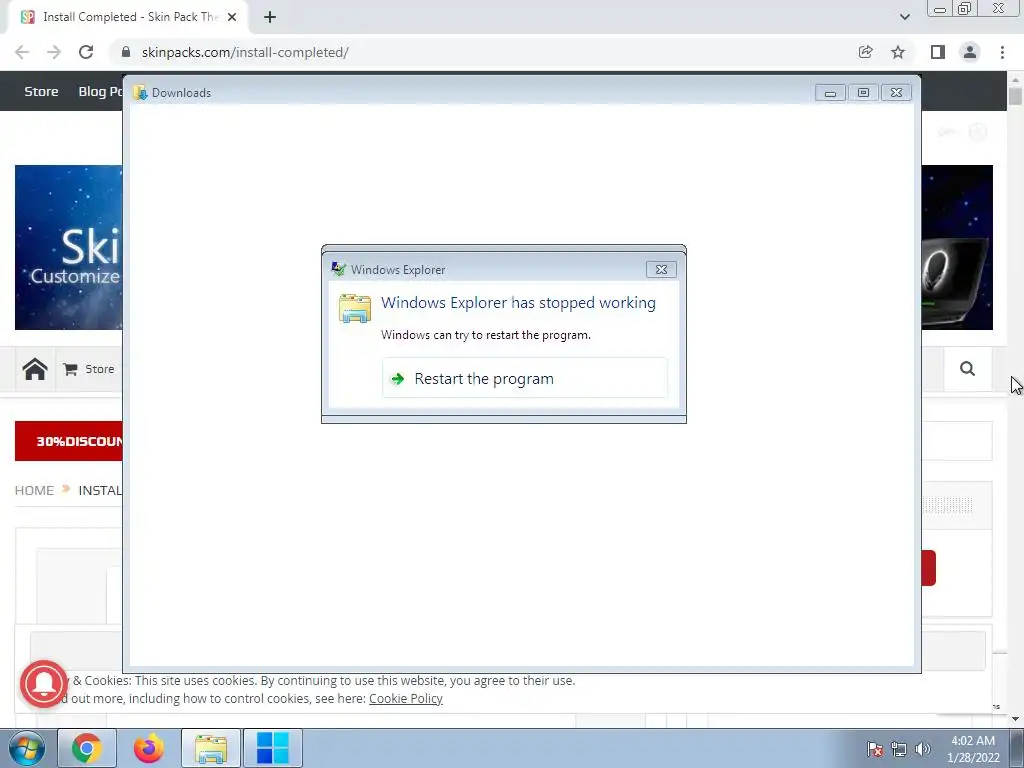Click the 30% discount red banner

69,441
